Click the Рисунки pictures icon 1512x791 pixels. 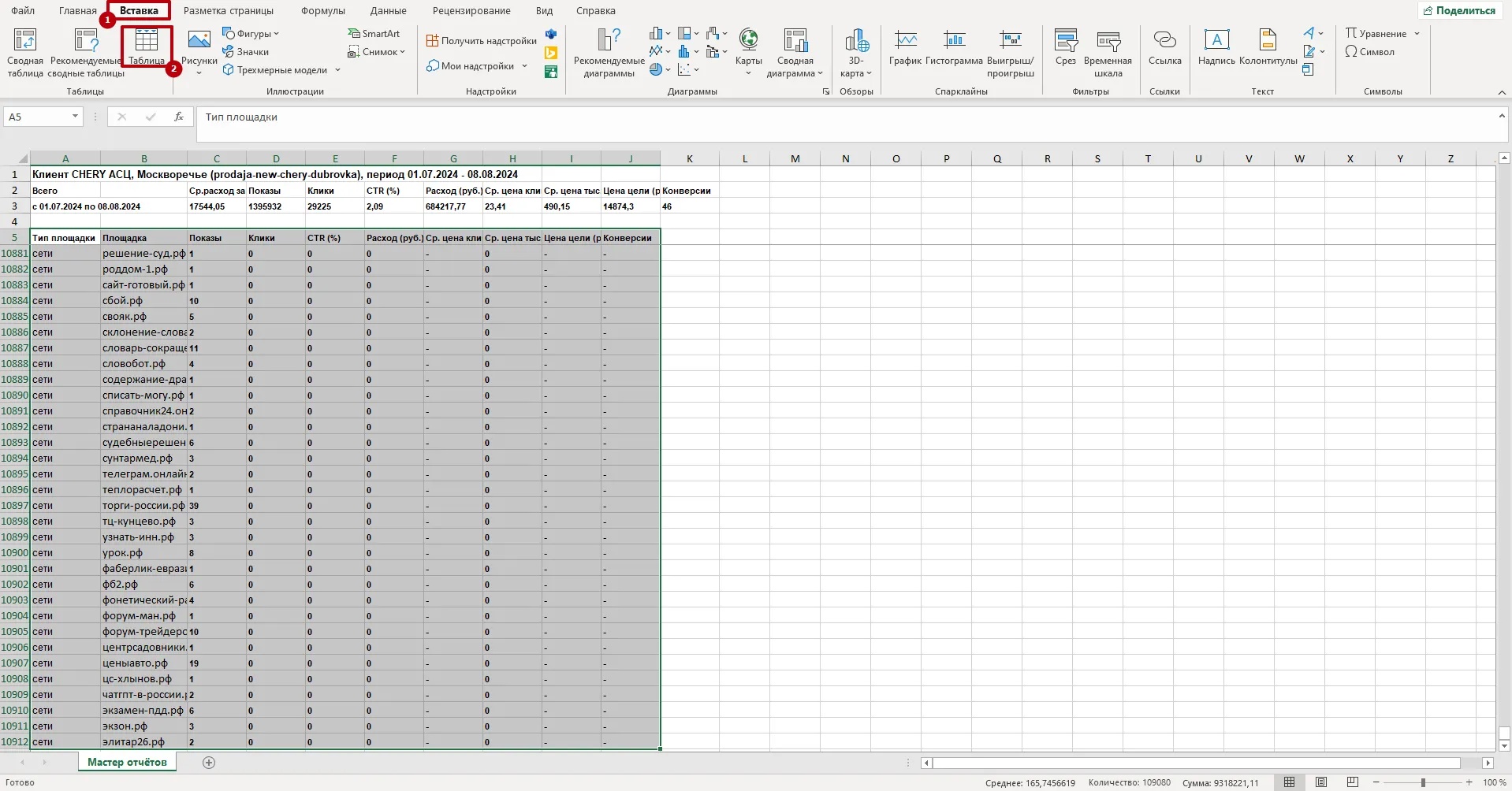pyautogui.click(x=199, y=47)
